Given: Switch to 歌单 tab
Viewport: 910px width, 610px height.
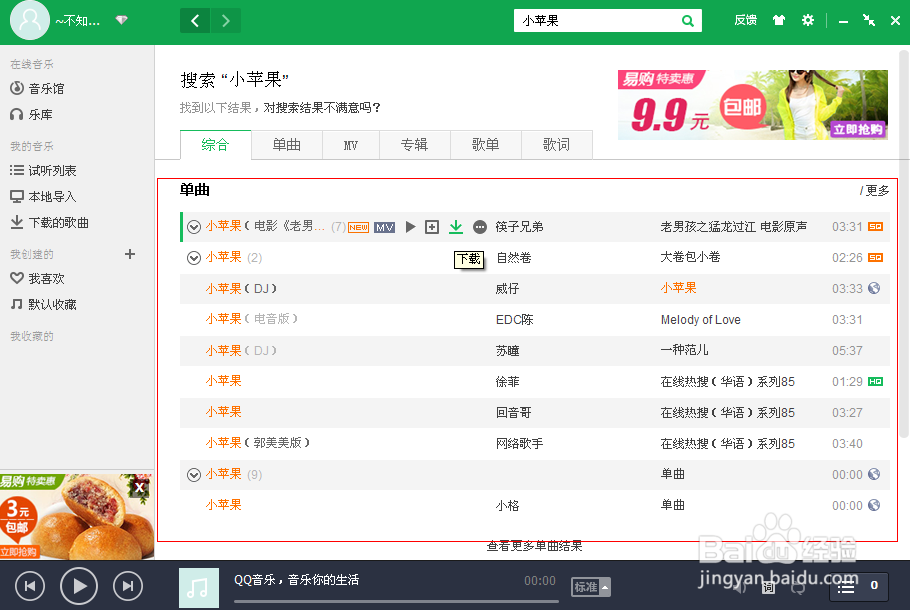Looking at the screenshot, I should tap(486, 145).
